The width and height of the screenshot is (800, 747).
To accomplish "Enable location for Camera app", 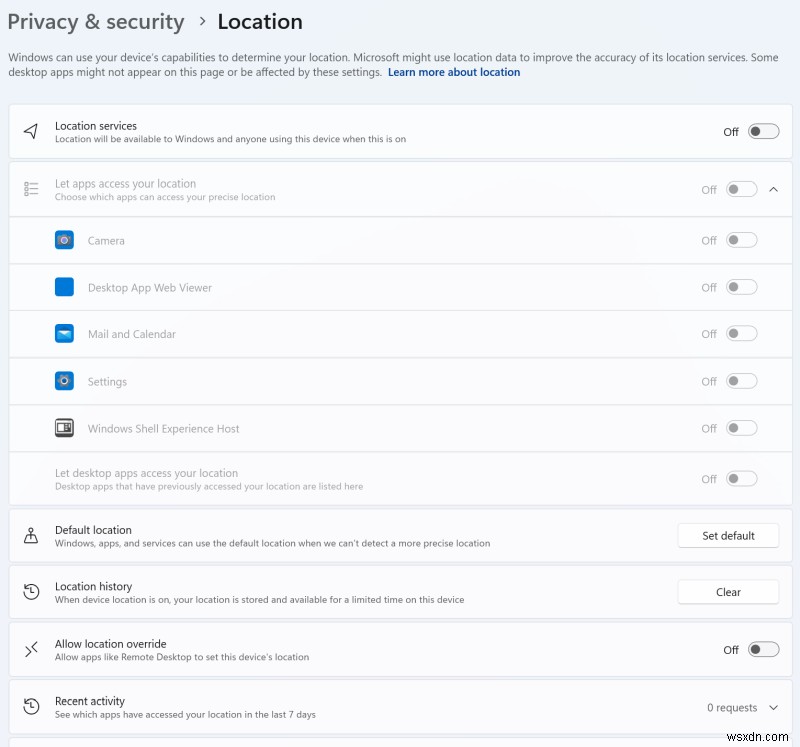I will point(742,240).
